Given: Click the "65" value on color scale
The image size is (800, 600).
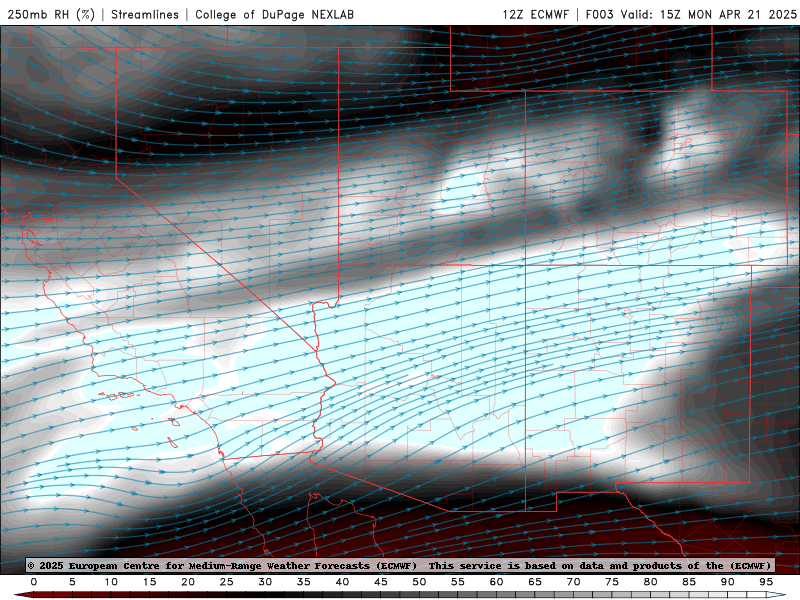Looking at the screenshot, I should 535,582.
